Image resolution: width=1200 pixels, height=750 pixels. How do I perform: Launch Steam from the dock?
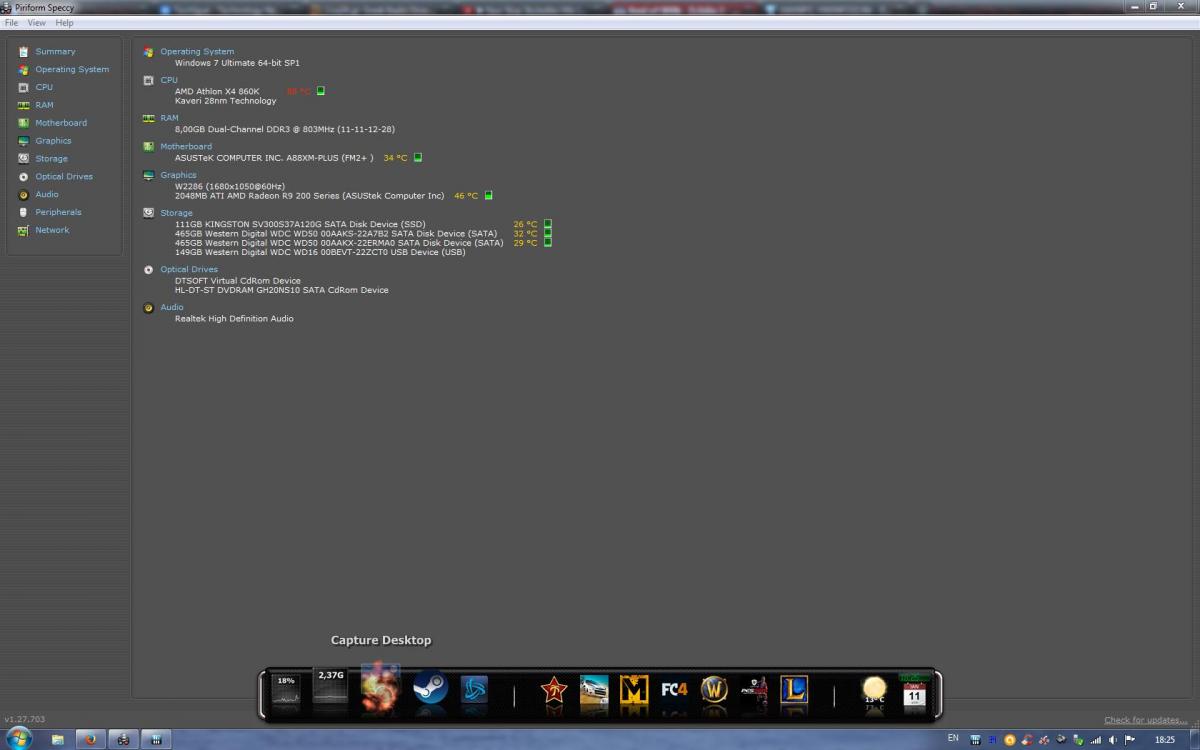point(430,688)
